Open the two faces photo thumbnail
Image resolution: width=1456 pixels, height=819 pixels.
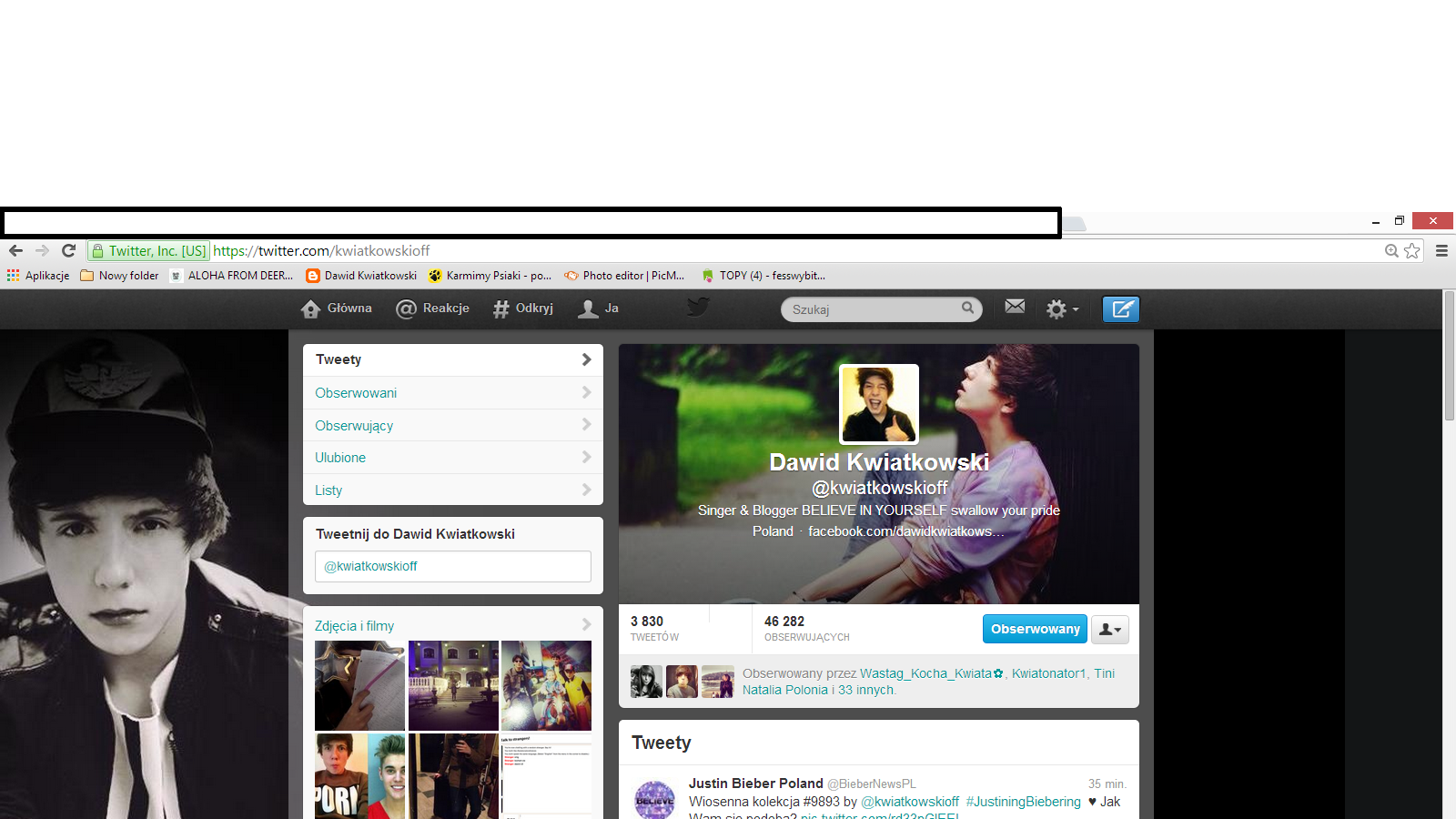pyautogui.click(x=360, y=776)
